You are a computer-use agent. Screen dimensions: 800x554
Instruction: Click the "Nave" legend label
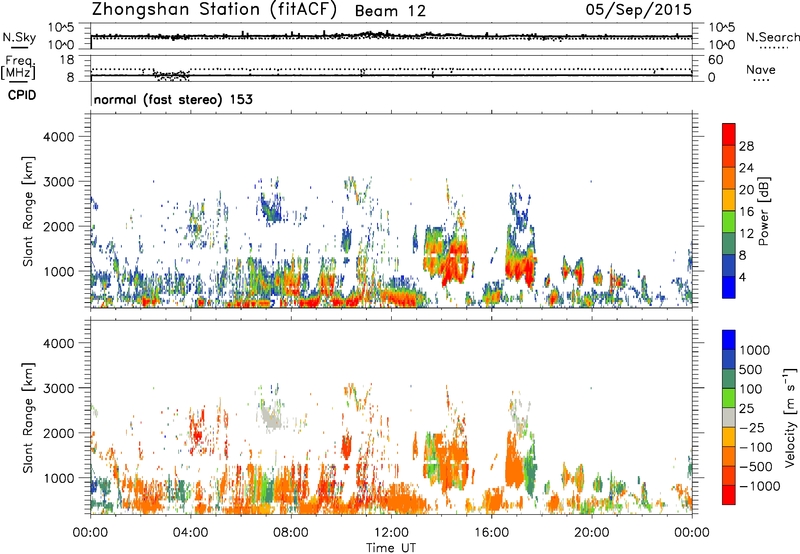coord(761,69)
